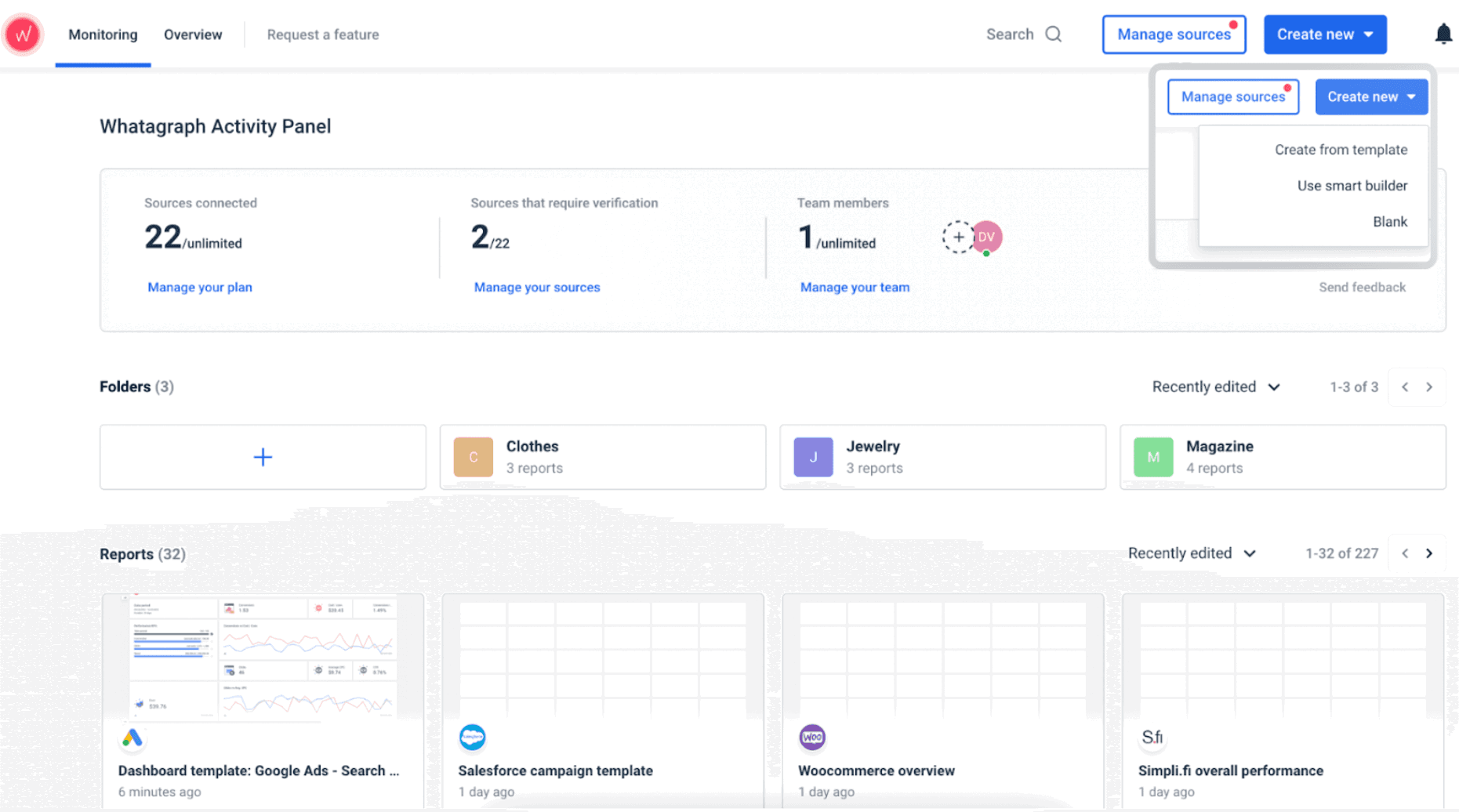Click Manage your sources link
1459x812 pixels.
[x=537, y=288]
